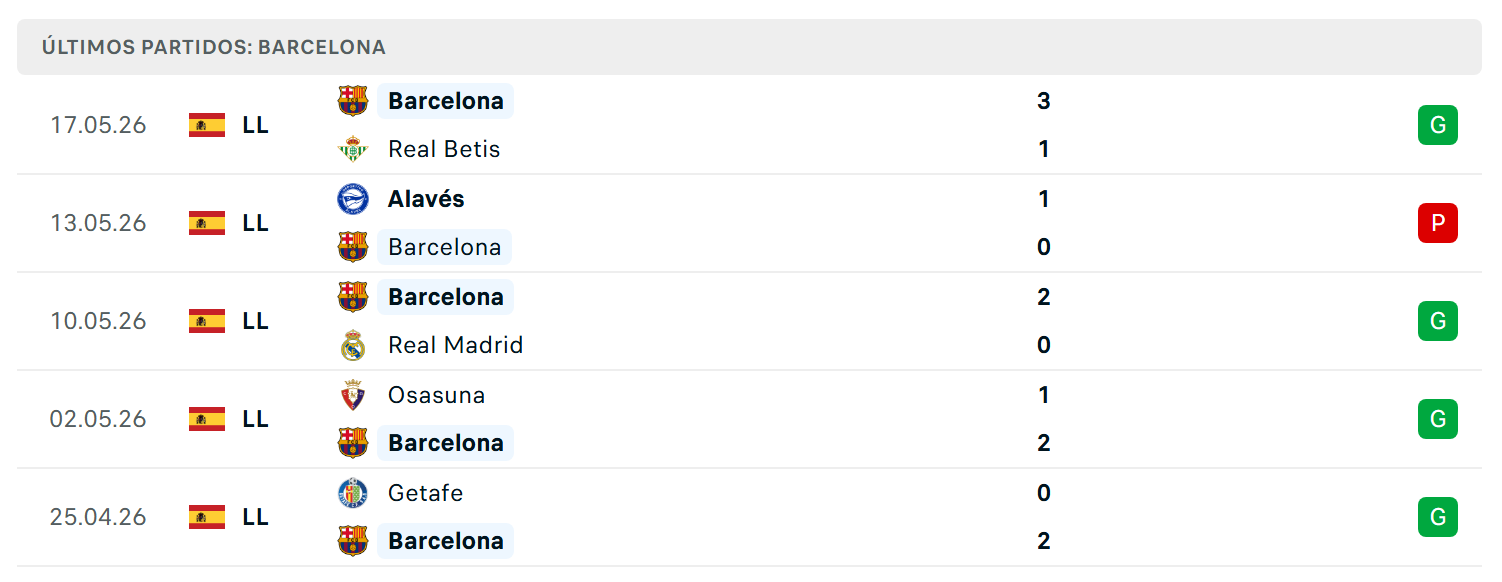Viewport: 1502px width, 582px height.
Task: Open the Osasuna team link
Action: coord(437,395)
